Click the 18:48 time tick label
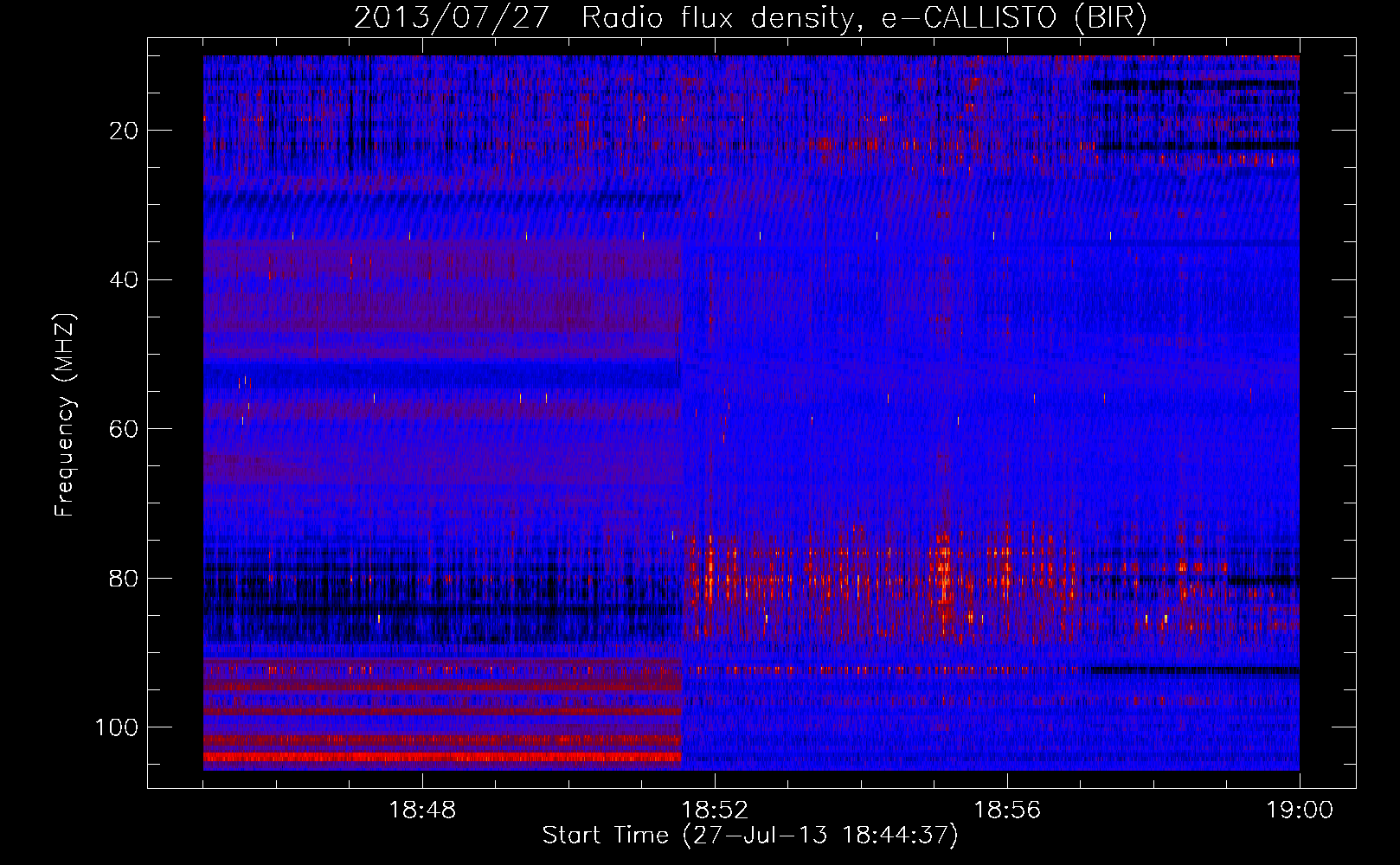The width and height of the screenshot is (1400, 865). tap(422, 811)
